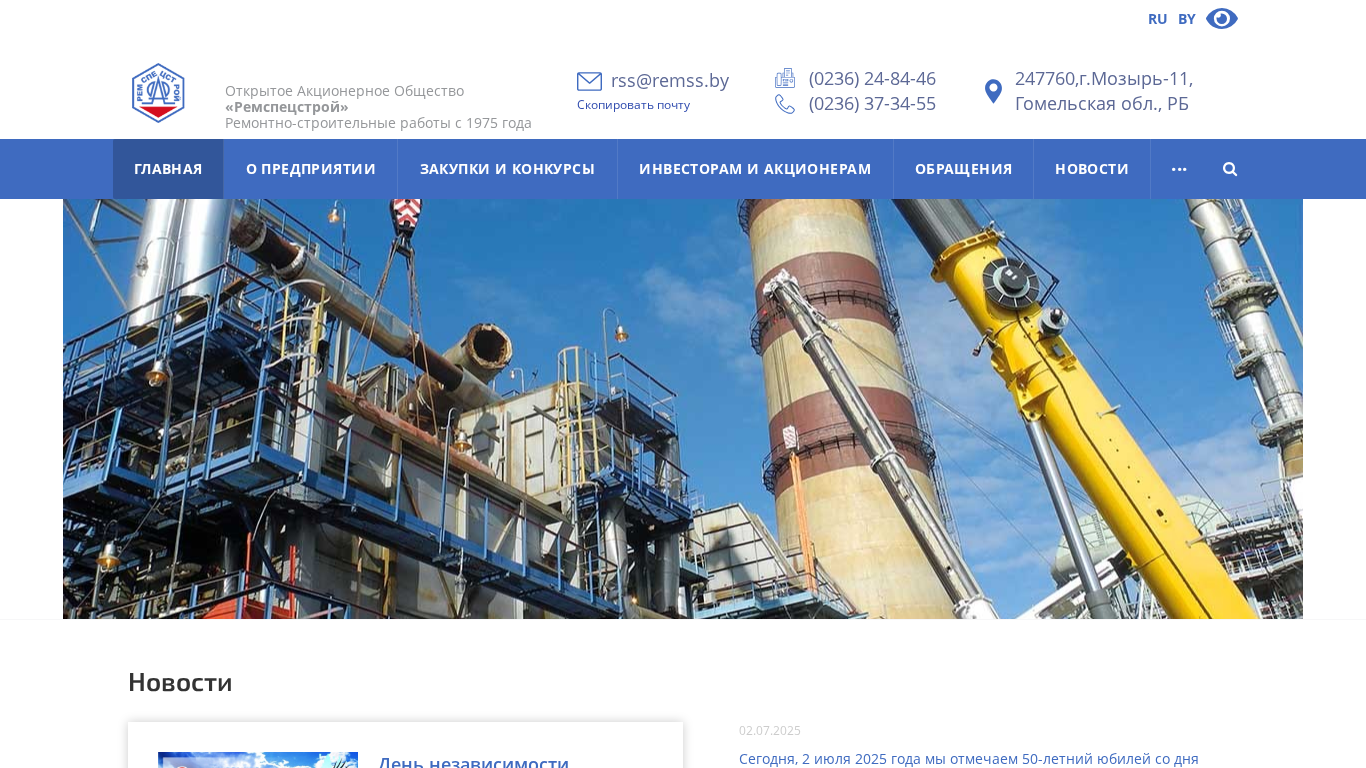Open the search magnifier icon
The width and height of the screenshot is (1366, 768).
[1230, 169]
